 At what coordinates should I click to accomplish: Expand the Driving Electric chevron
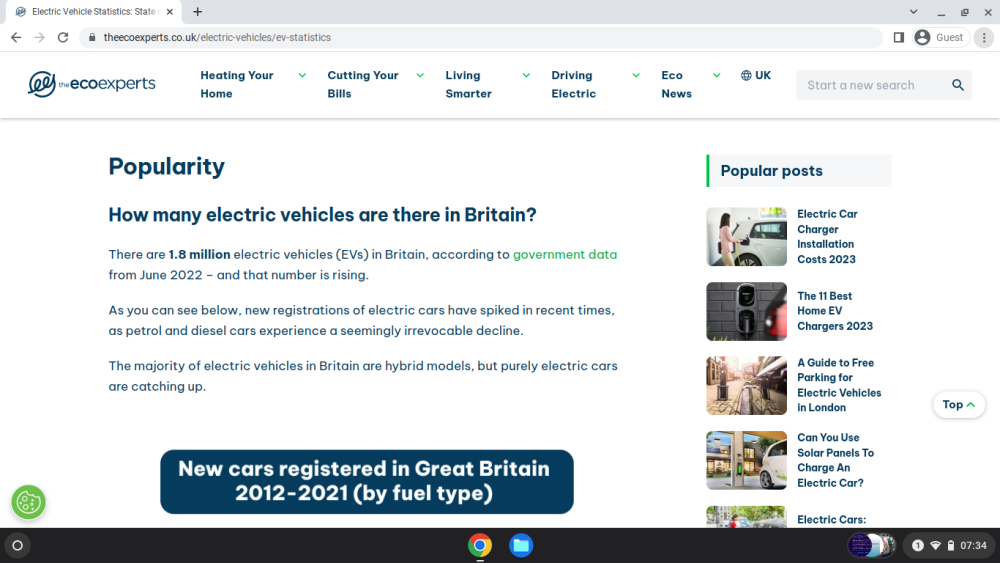(636, 75)
